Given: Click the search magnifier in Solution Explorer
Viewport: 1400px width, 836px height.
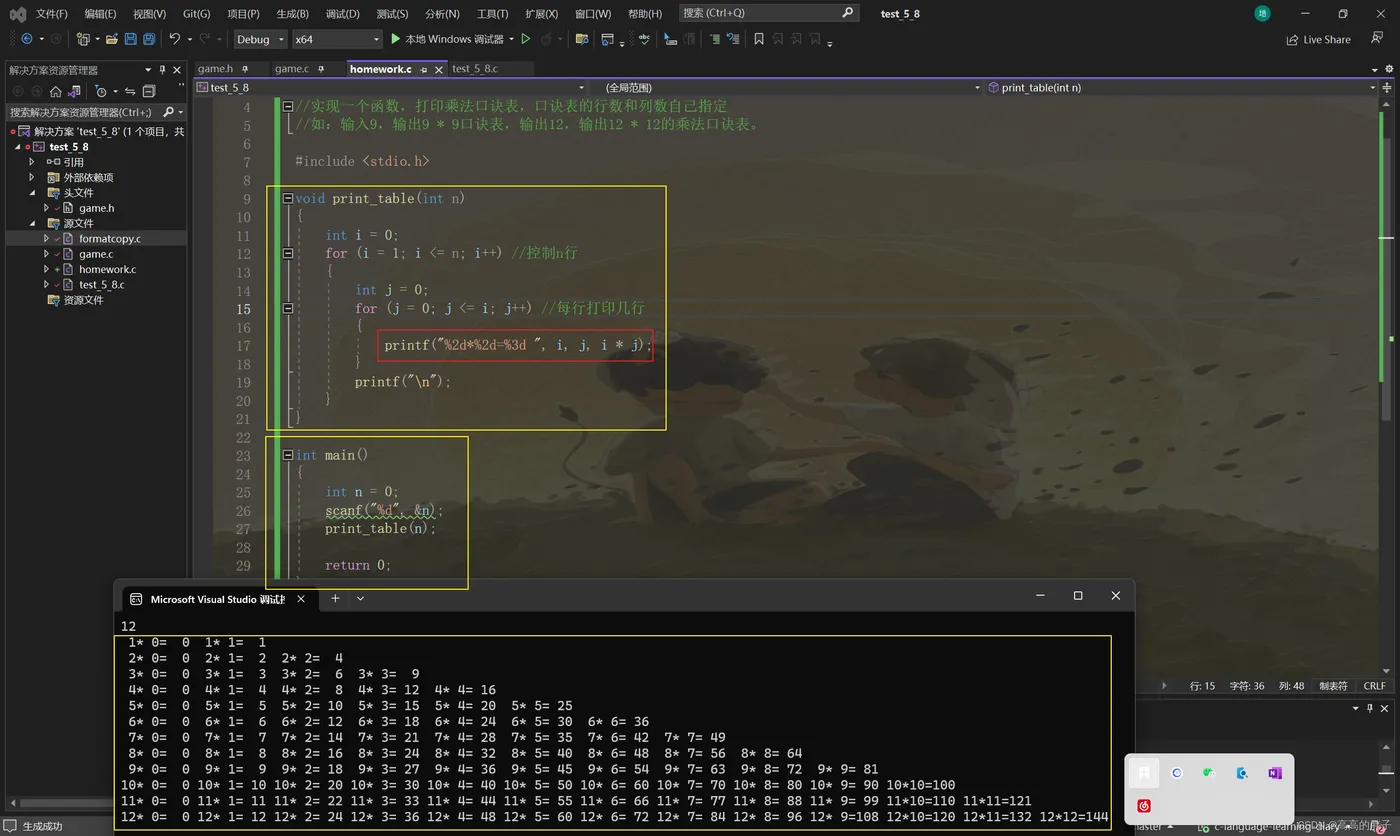Looking at the screenshot, I should click(x=168, y=112).
